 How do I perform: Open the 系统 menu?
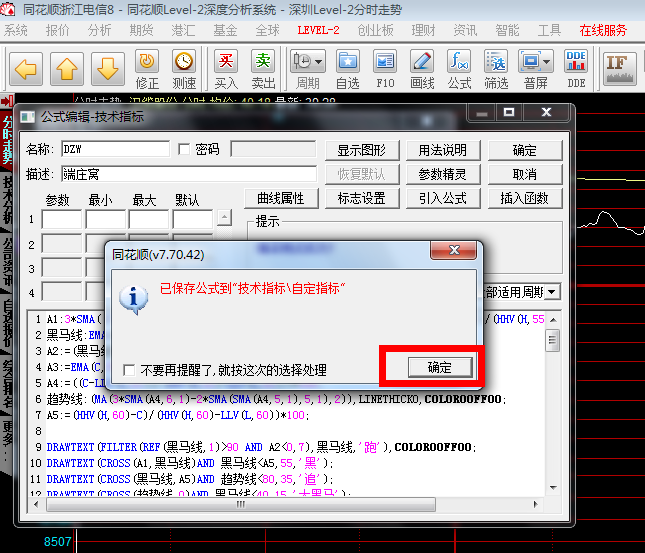click(16, 30)
